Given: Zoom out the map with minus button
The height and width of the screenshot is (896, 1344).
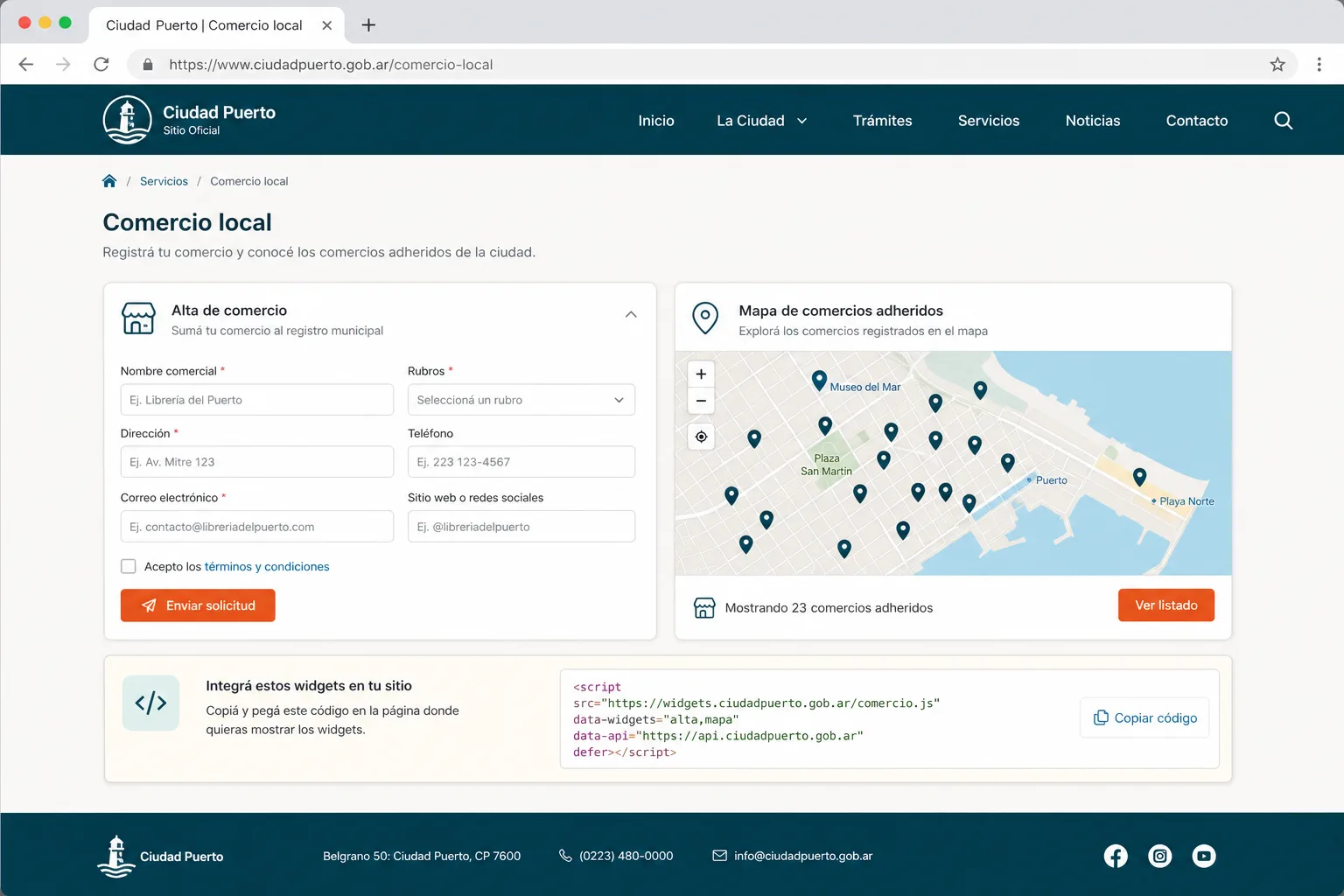Looking at the screenshot, I should [x=701, y=401].
